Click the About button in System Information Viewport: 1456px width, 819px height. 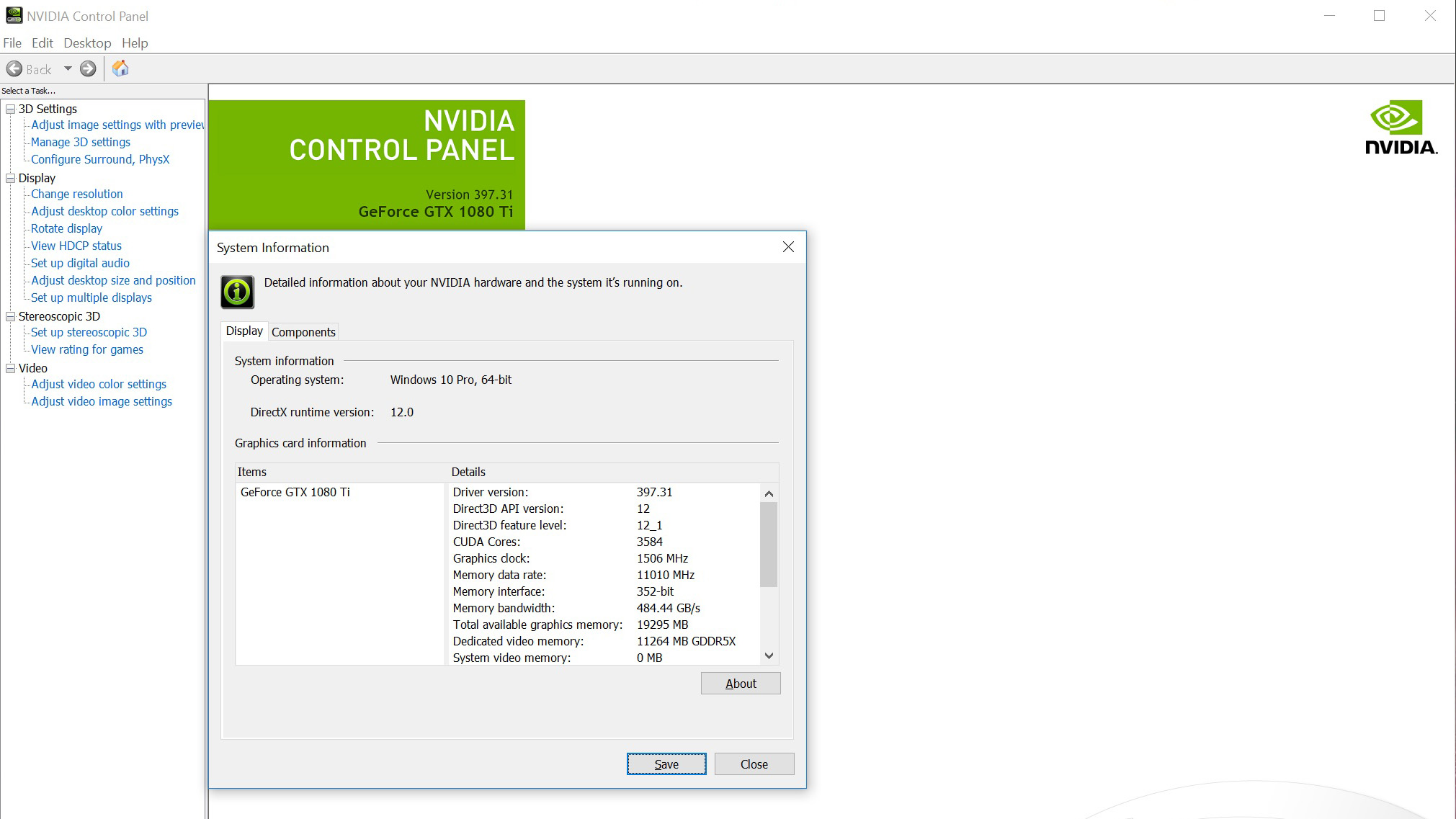coord(741,683)
